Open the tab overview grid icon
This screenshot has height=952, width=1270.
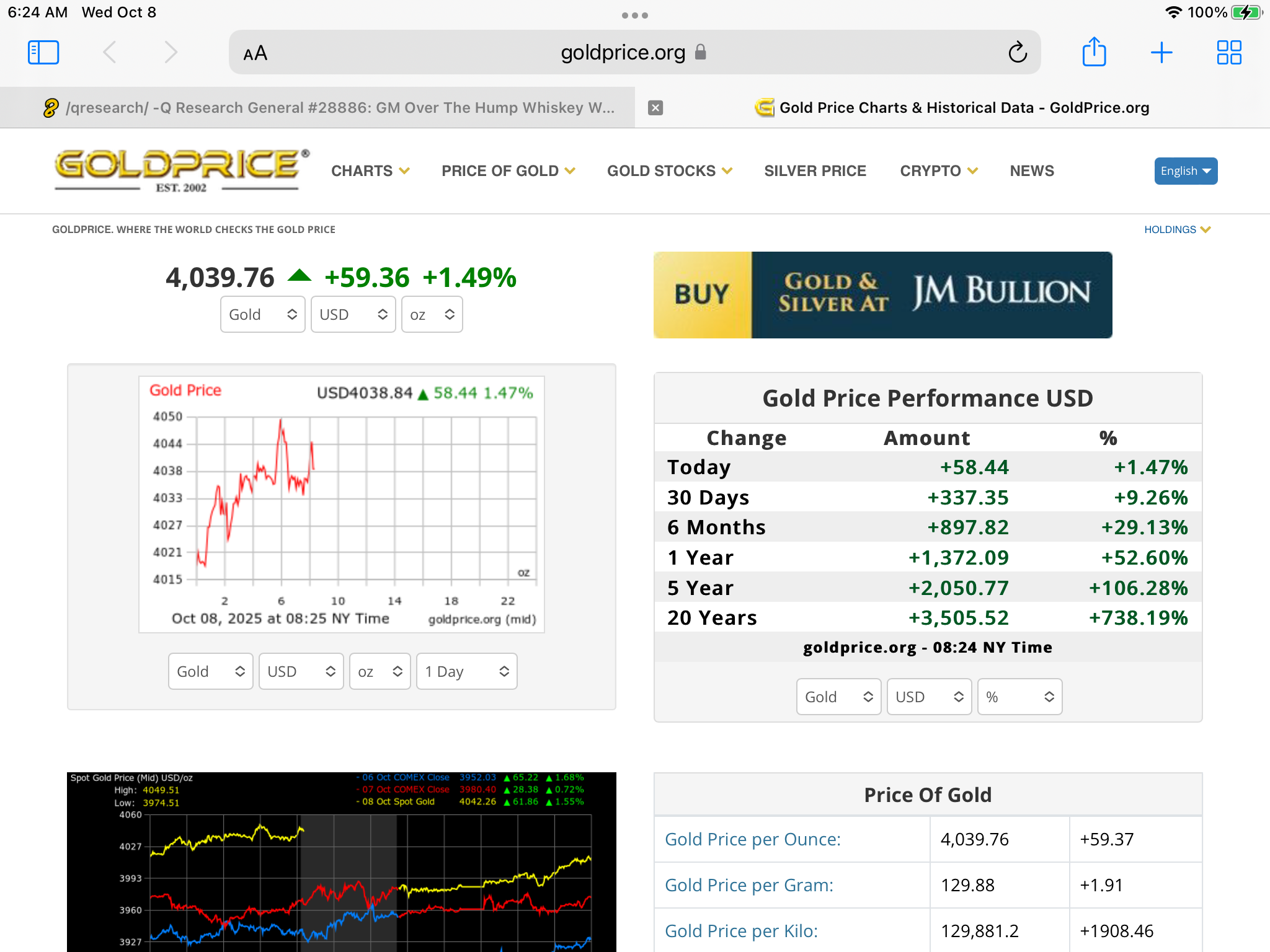click(x=1228, y=53)
